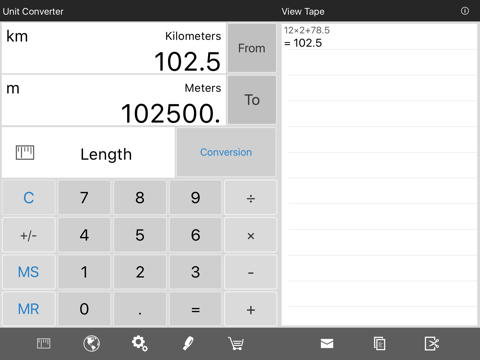Tap the 4 key
The width and height of the screenshot is (480, 360).
(x=84, y=235)
